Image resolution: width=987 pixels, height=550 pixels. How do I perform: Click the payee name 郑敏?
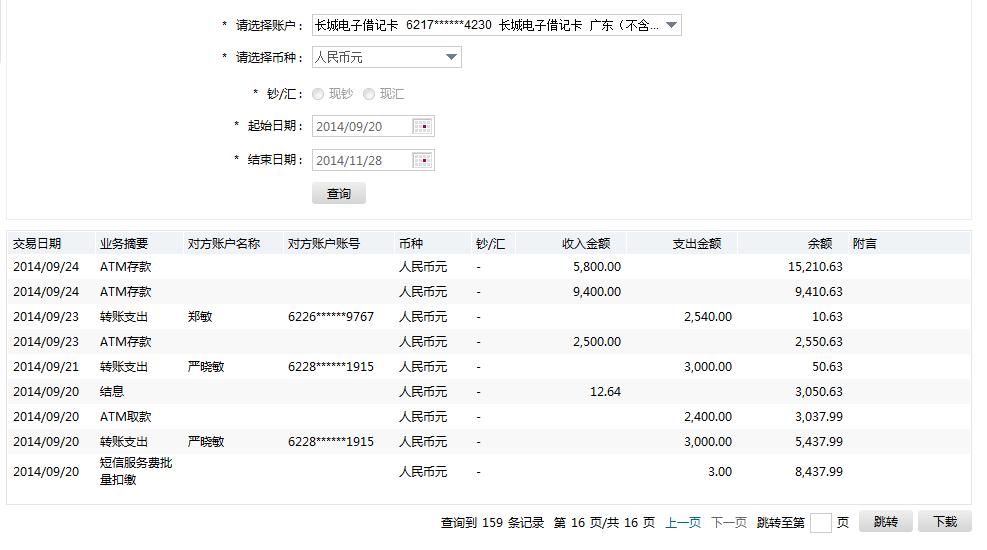(x=200, y=317)
